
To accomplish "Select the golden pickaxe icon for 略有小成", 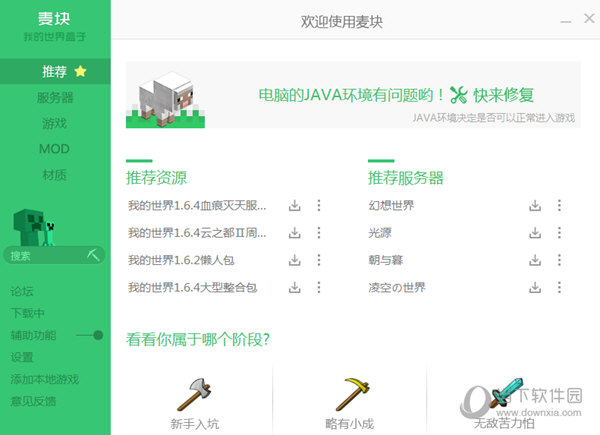I will (352, 394).
